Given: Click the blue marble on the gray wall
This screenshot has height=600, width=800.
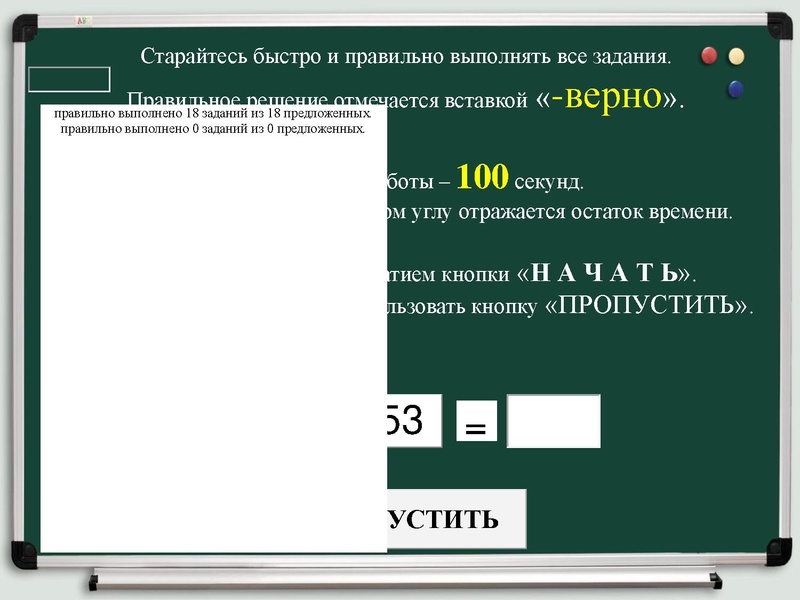Looking at the screenshot, I should 736,89.
